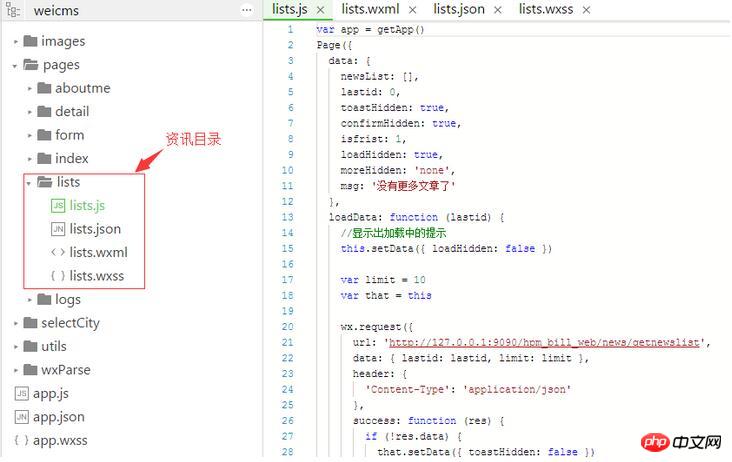Collapse the pages folder arrow

click(x=16, y=65)
